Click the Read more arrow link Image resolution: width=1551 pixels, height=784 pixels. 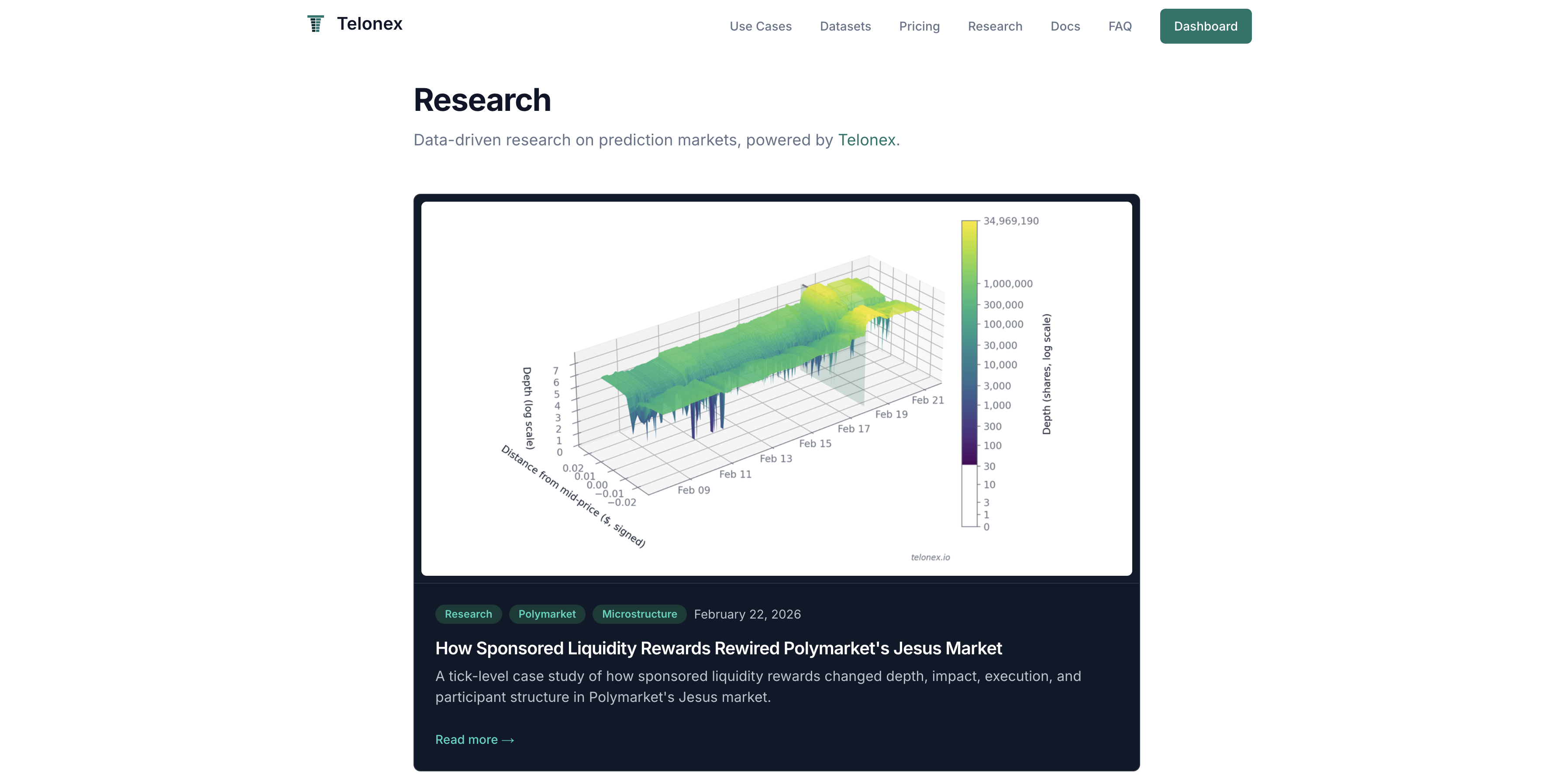pyautogui.click(x=475, y=739)
